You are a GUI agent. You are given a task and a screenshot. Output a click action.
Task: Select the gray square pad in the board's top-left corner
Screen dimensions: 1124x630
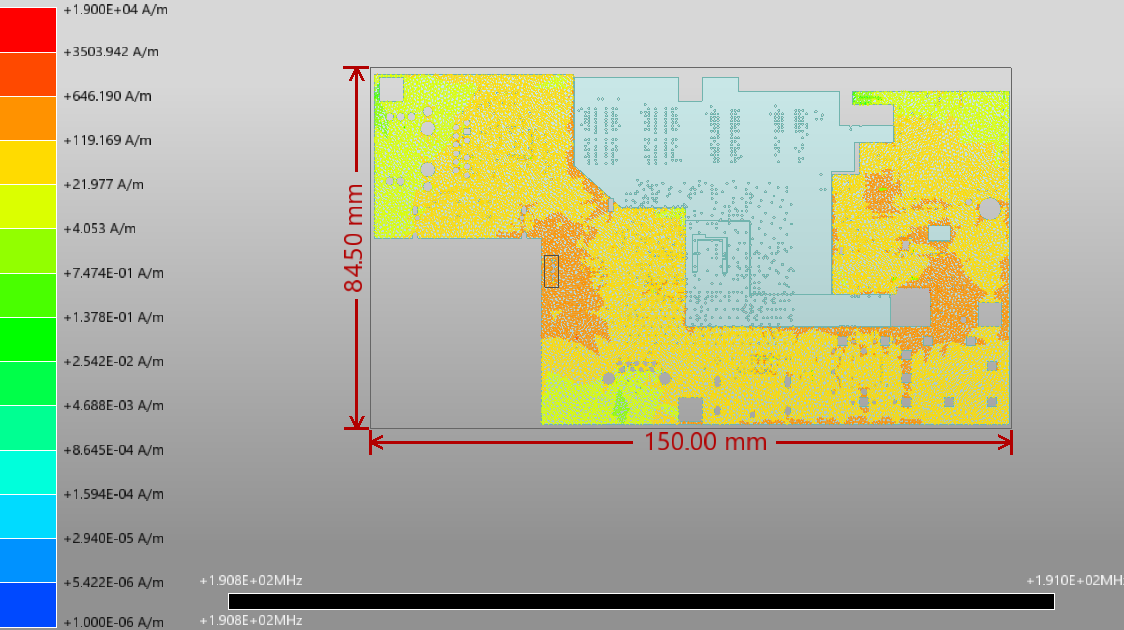coord(391,89)
